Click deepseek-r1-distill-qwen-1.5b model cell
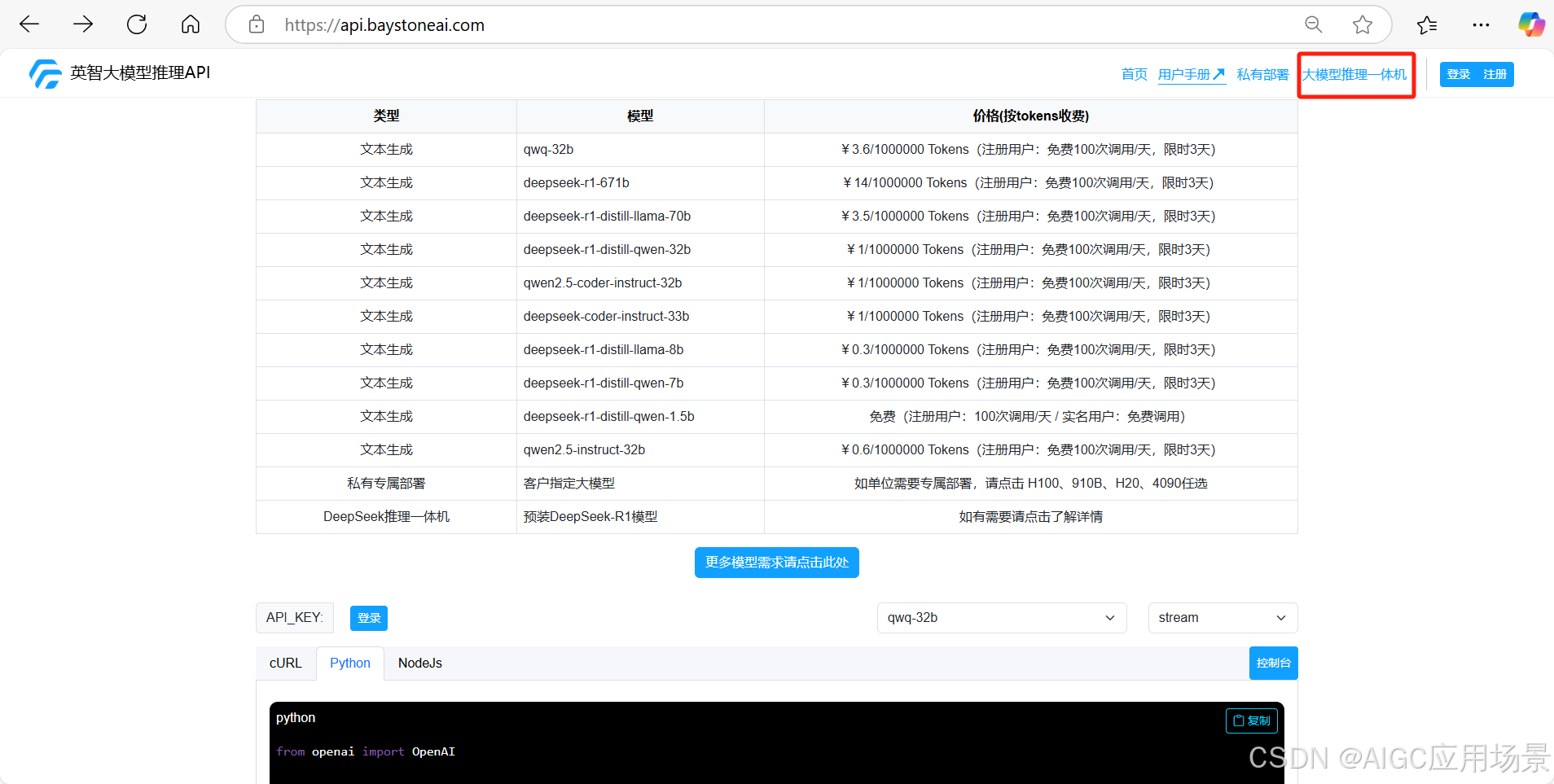This screenshot has width=1554, height=784. click(640, 417)
